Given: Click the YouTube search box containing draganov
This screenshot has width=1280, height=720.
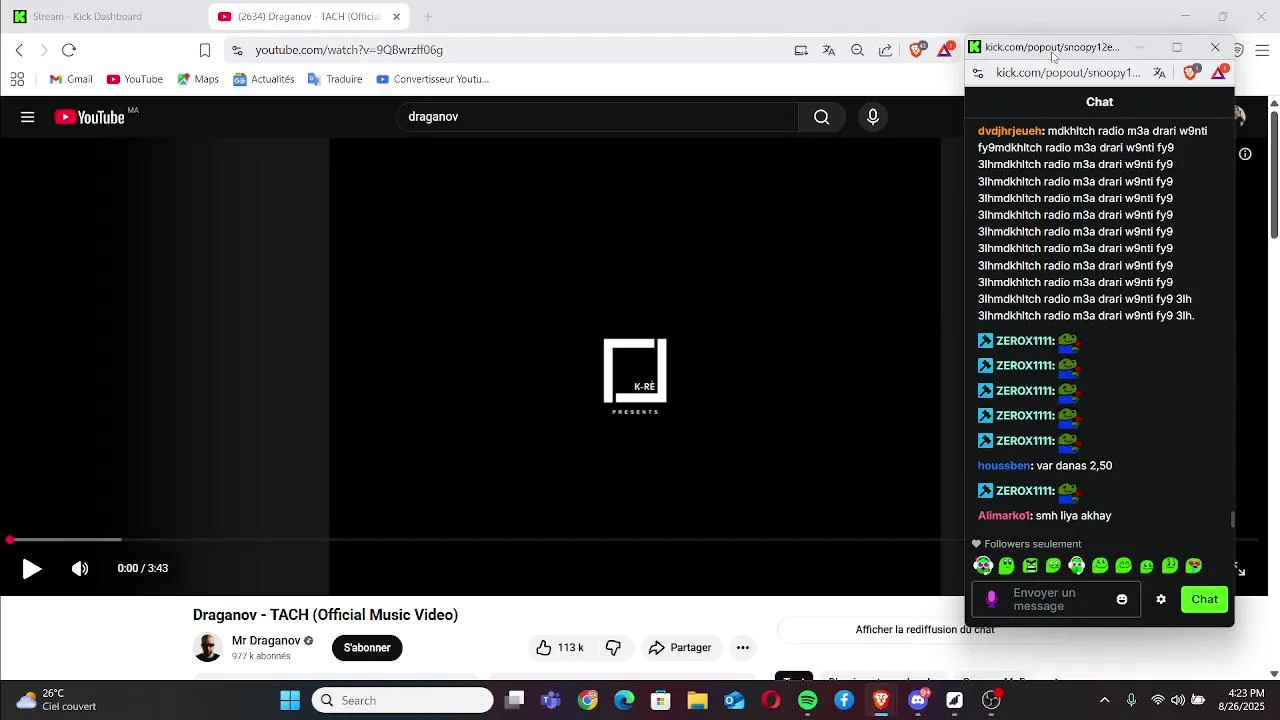Looking at the screenshot, I should pyautogui.click(x=598, y=117).
